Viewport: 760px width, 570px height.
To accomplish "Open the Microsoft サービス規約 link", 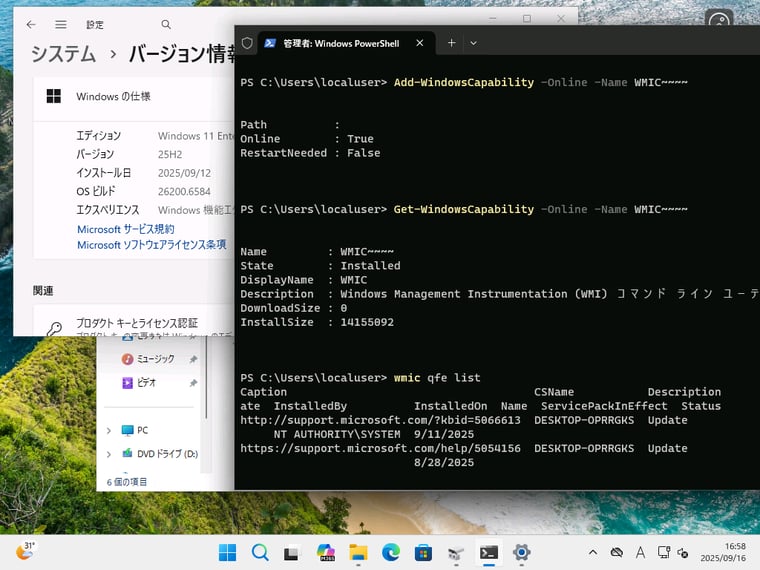I will click(126, 229).
